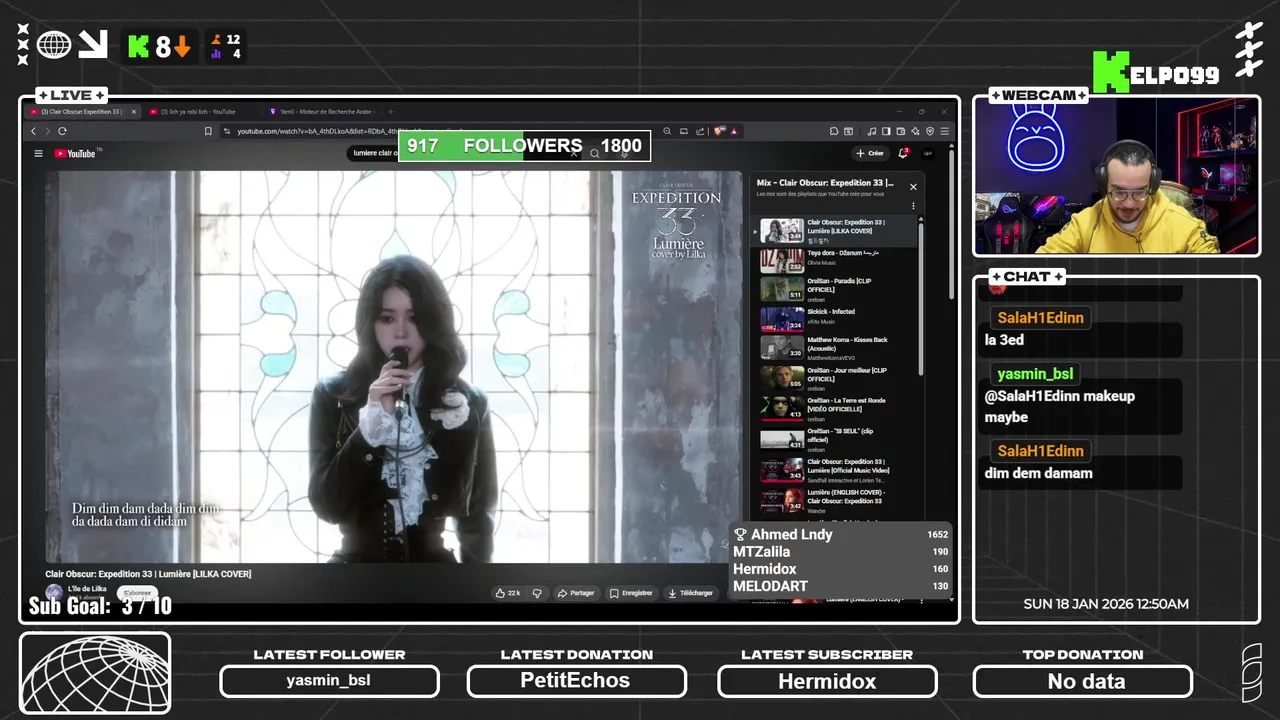Click latest follower box 'yasmin_bsl'
The width and height of the screenshot is (1280, 720).
tap(329, 681)
